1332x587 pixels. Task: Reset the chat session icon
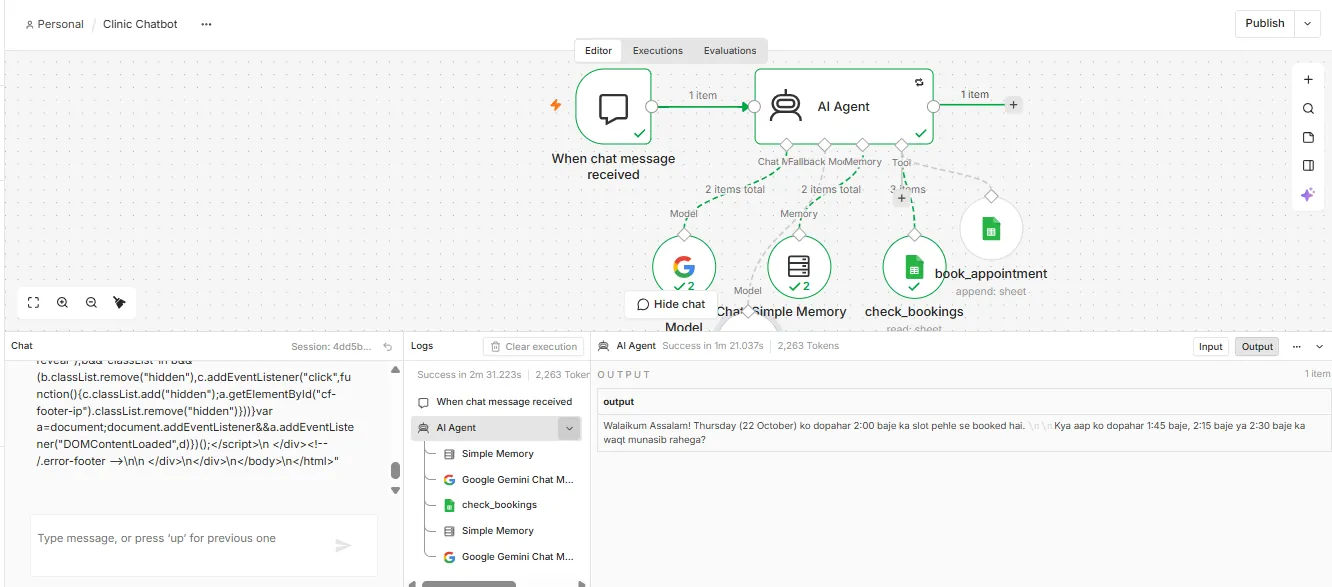pos(388,347)
